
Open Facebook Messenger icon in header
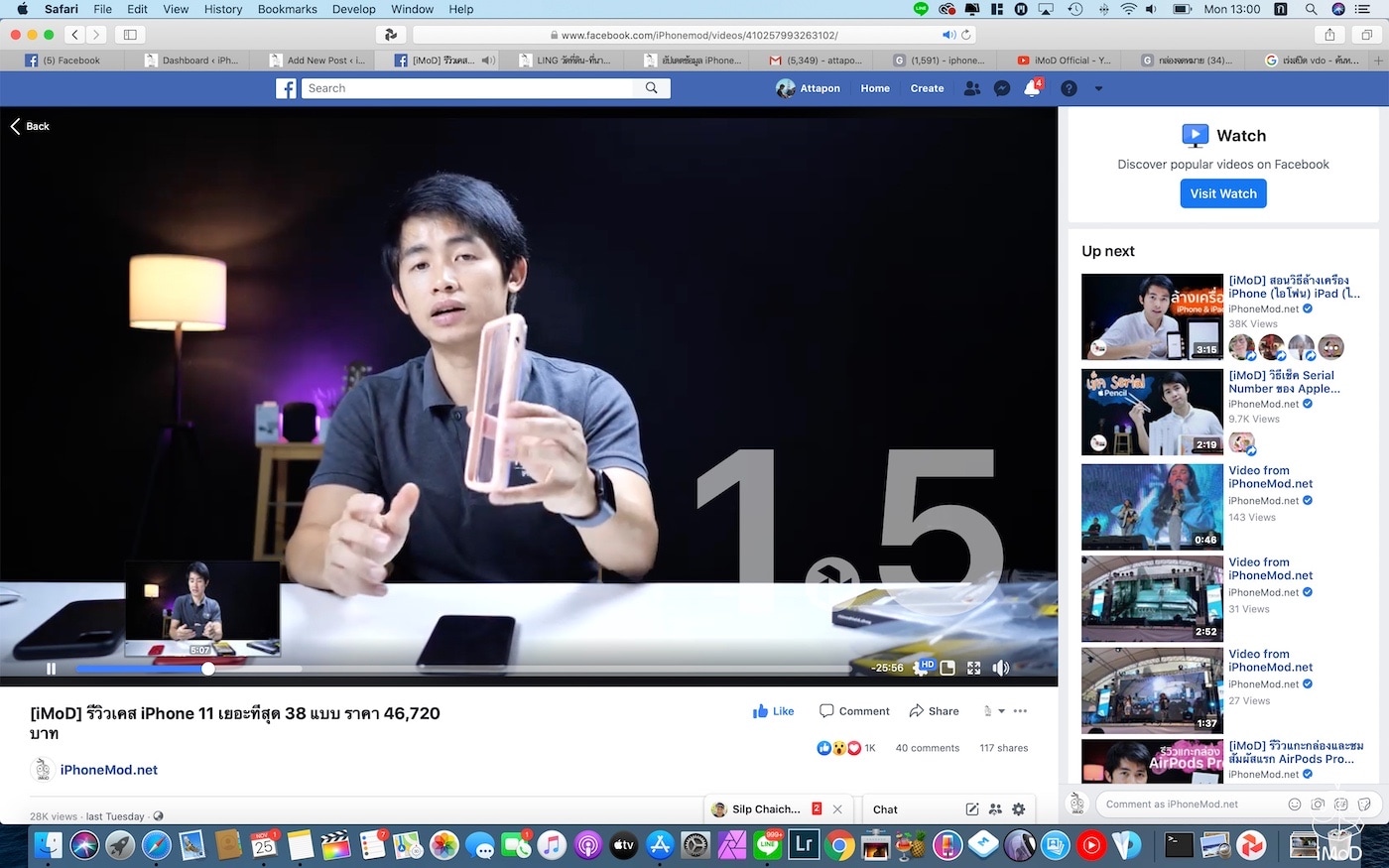coord(1002,88)
